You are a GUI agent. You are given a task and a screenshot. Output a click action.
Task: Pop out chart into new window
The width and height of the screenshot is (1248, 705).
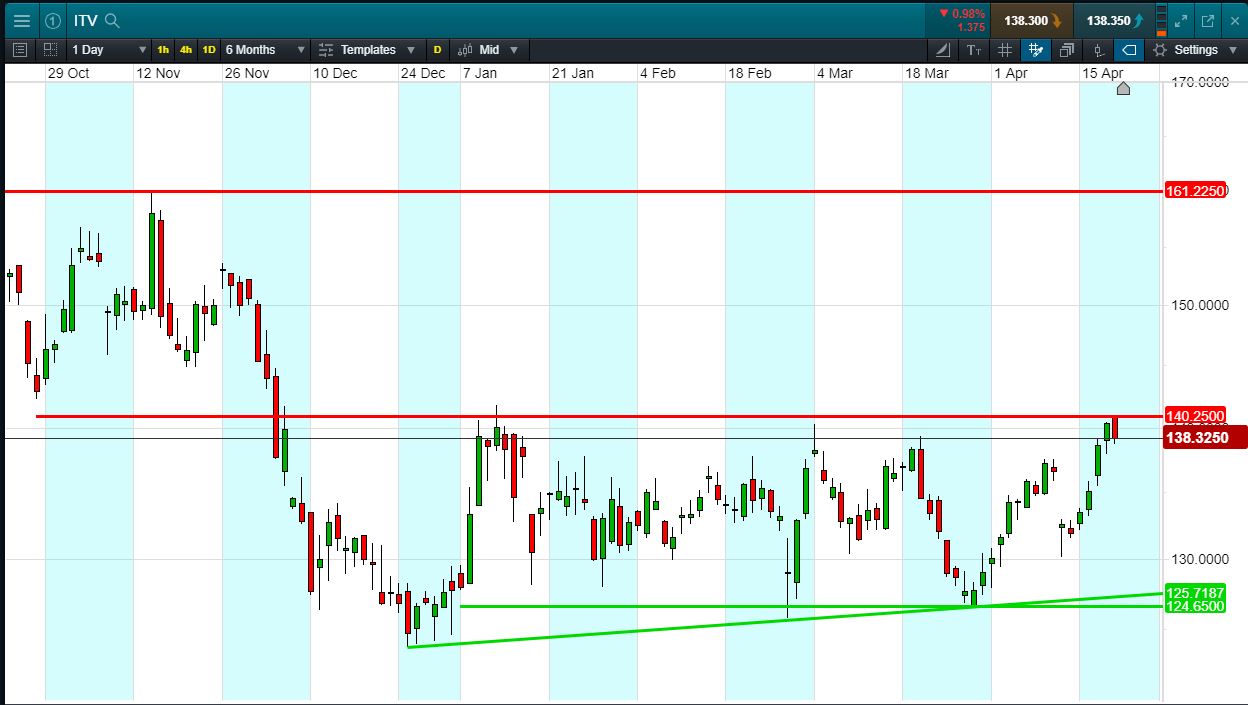[1207, 20]
